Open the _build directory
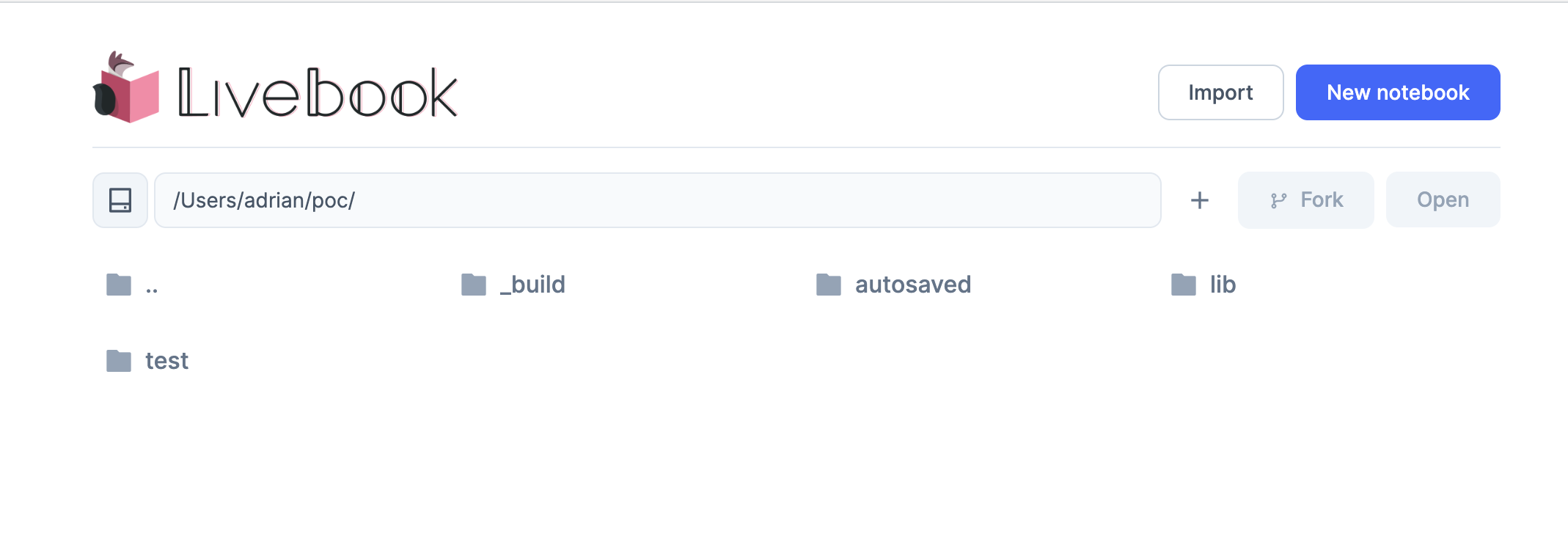 532,285
